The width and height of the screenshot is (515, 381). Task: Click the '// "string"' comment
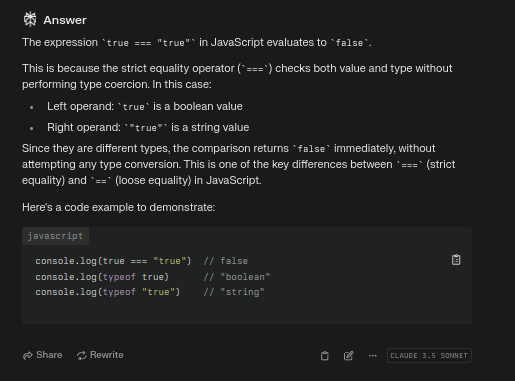[x=234, y=292]
